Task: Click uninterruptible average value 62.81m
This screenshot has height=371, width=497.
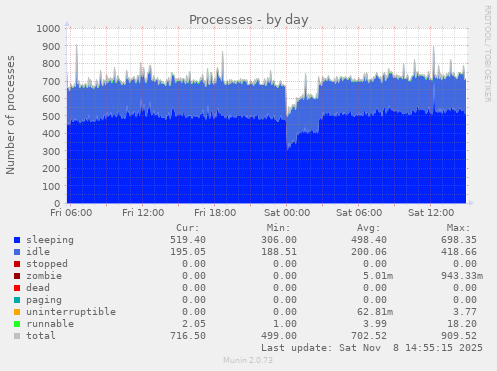Action: tap(375, 312)
